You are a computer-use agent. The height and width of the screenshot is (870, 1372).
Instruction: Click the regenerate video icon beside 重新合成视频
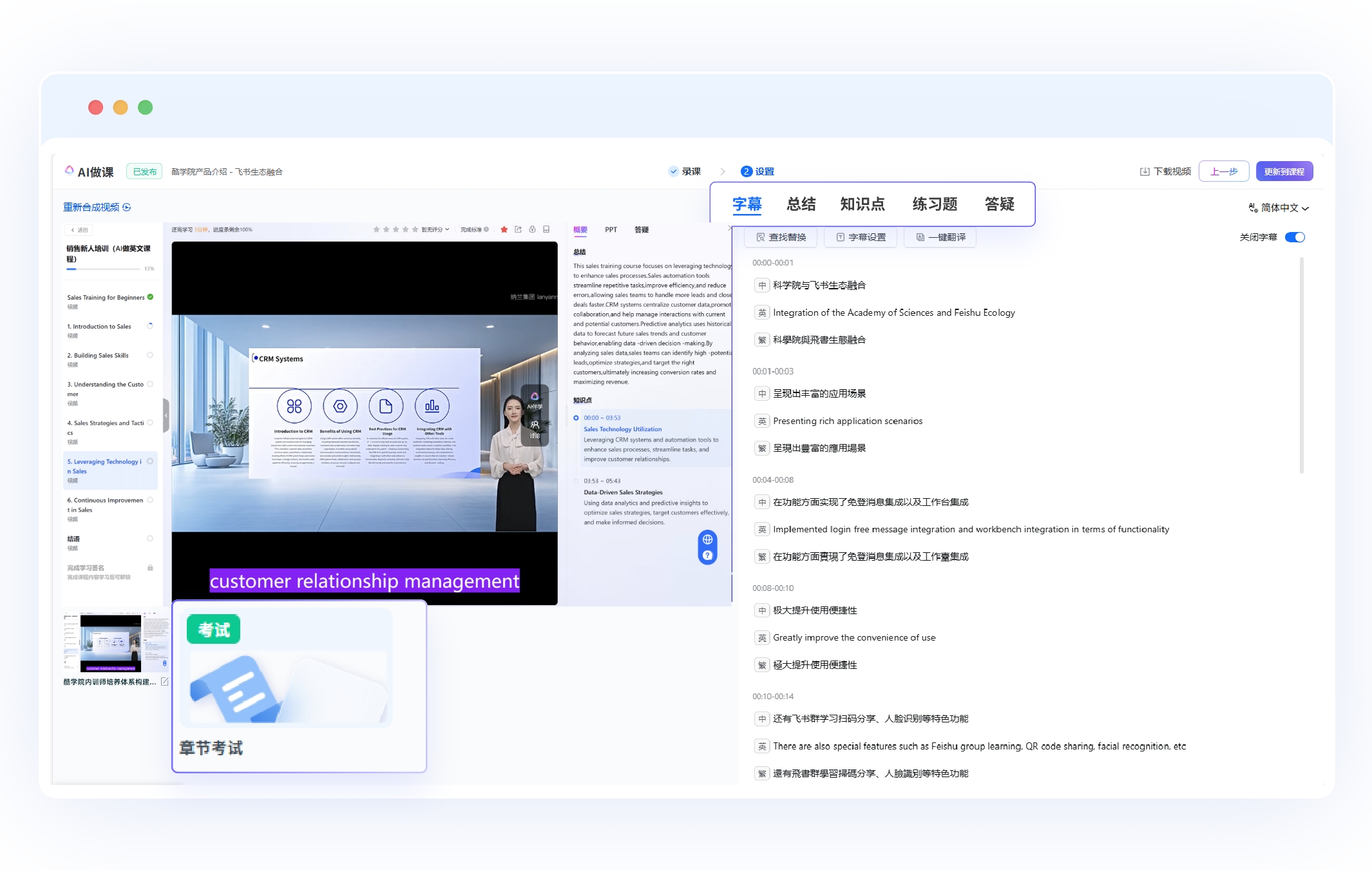[x=127, y=208]
